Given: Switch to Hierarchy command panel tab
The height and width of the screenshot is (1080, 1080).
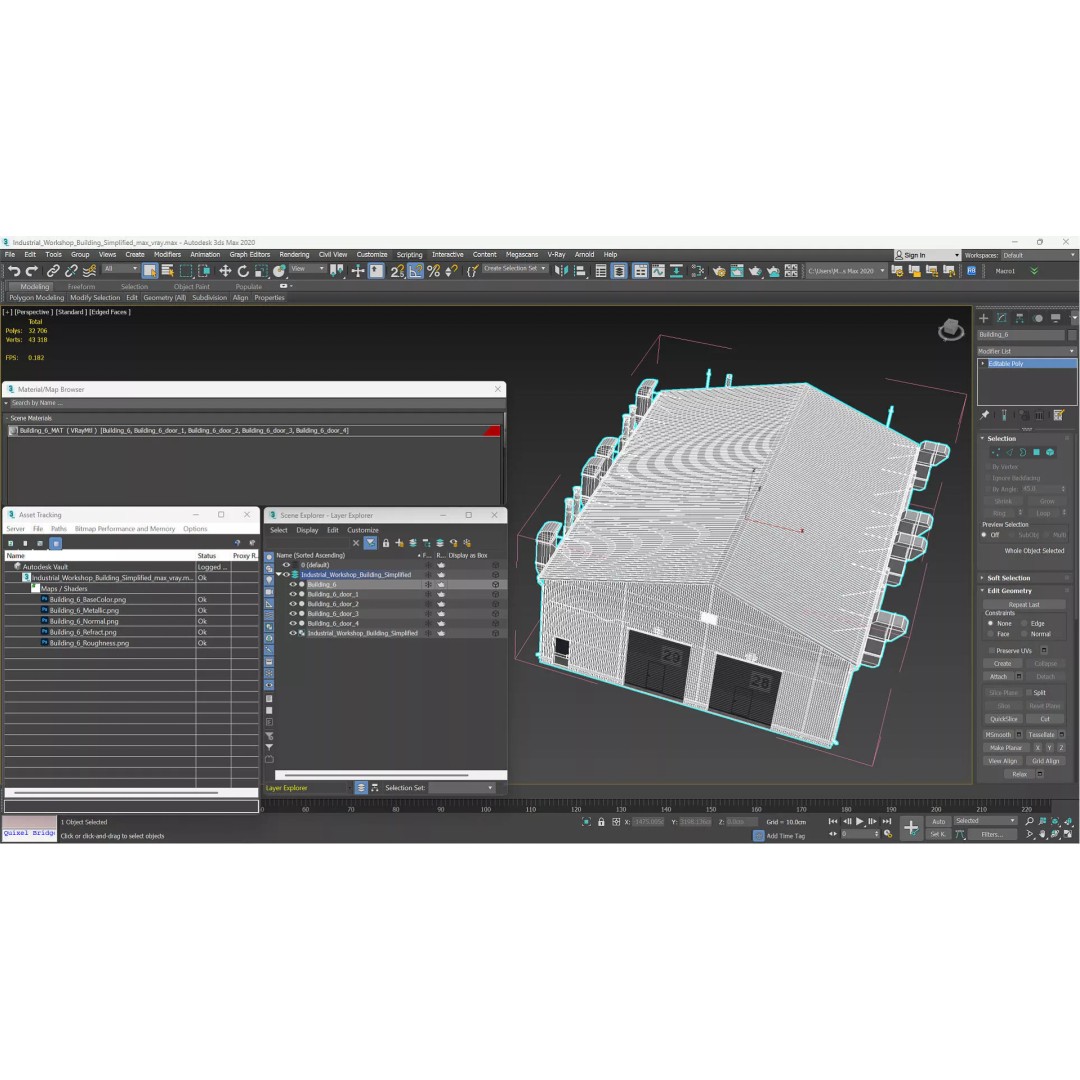Looking at the screenshot, I should tap(1020, 318).
